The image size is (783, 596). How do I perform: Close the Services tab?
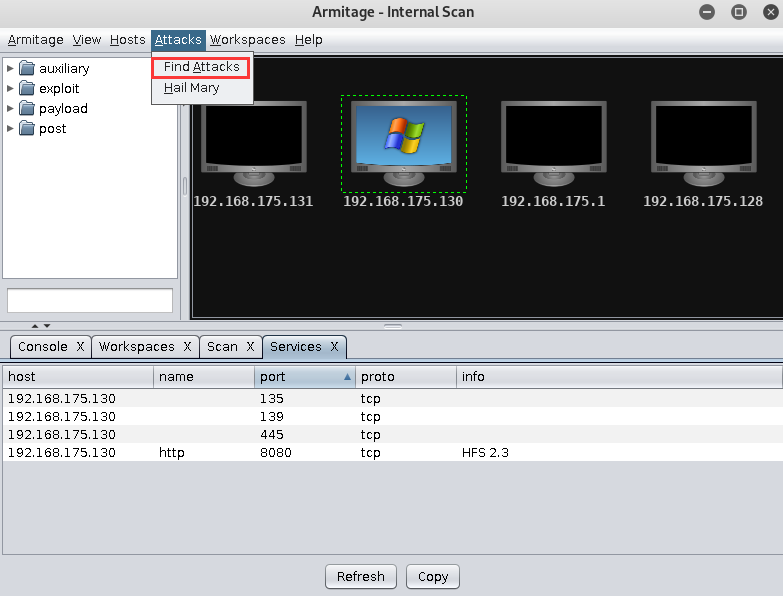click(334, 347)
